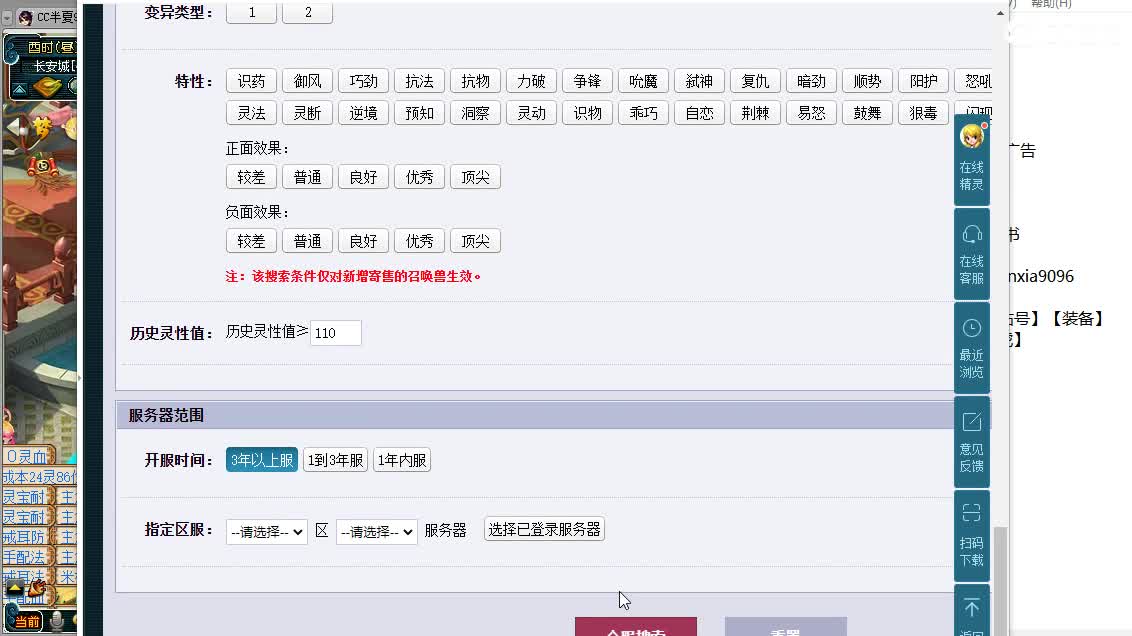Screen dimensions: 1132x636
Task: Click the 当前 channel button in game chat
Action: [x=27, y=621]
